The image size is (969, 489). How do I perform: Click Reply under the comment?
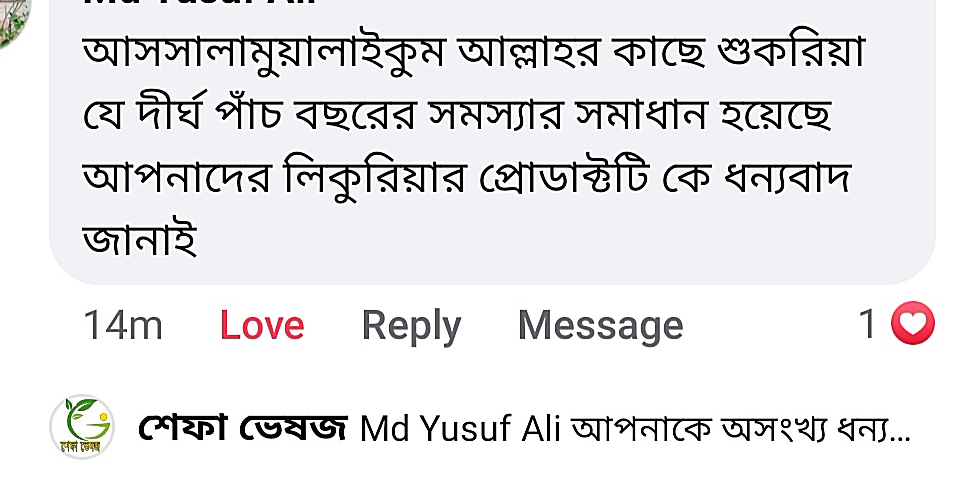[411, 325]
